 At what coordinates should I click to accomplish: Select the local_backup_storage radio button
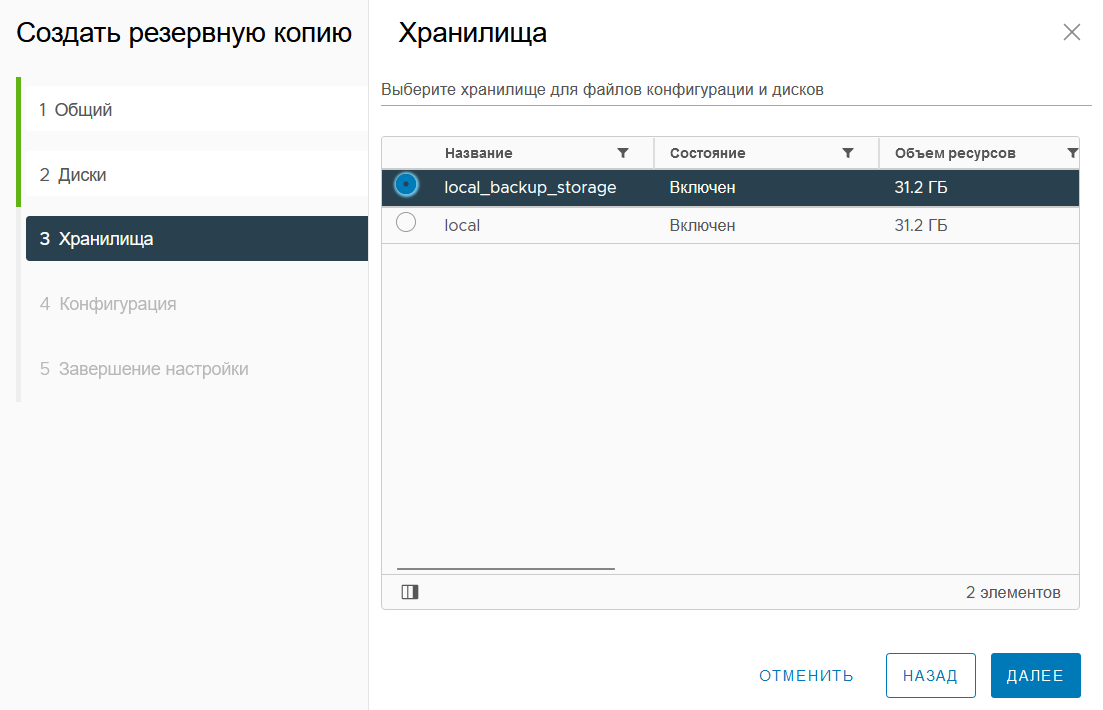pos(406,185)
